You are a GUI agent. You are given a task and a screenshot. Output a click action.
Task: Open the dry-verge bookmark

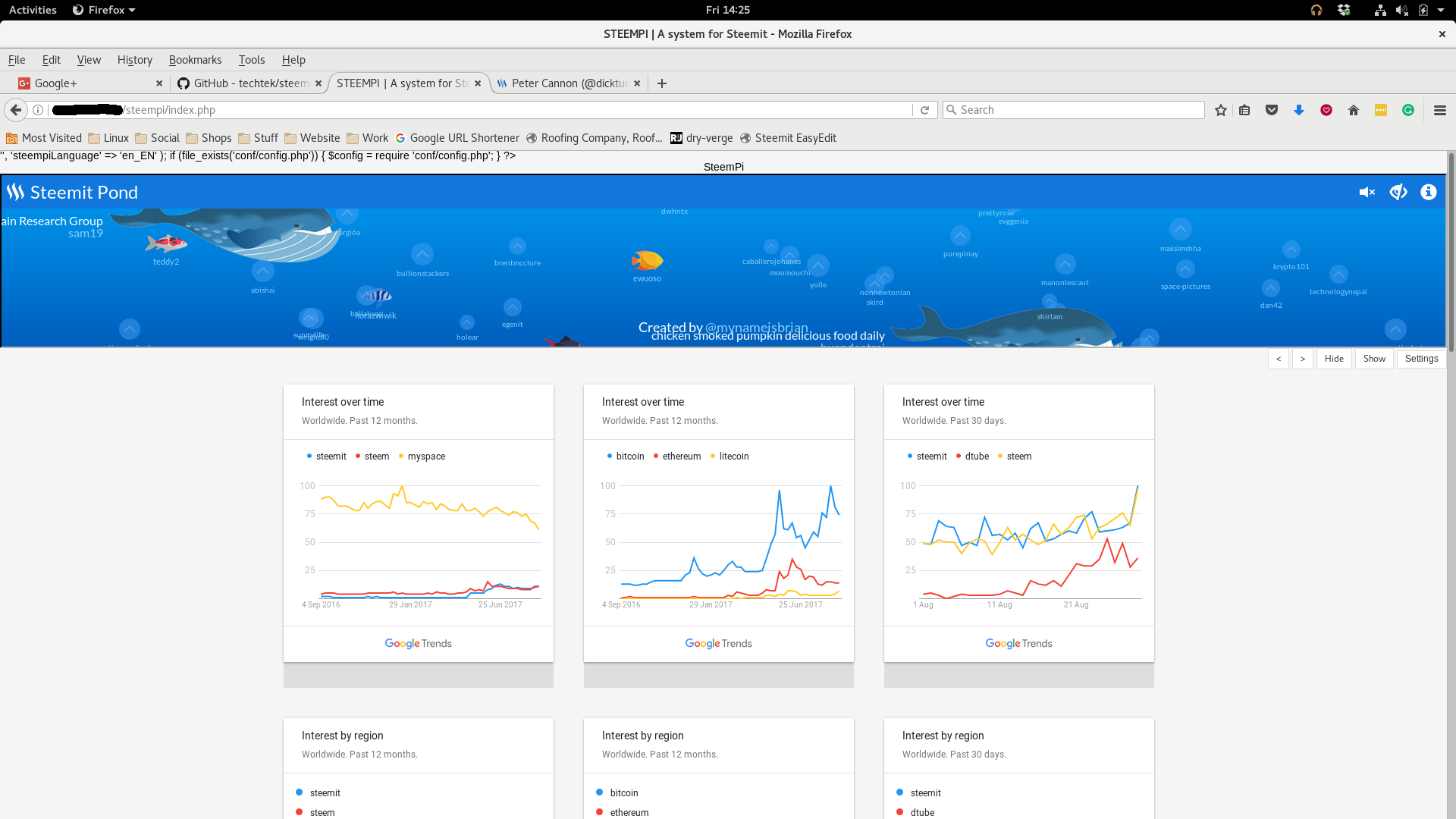point(701,138)
